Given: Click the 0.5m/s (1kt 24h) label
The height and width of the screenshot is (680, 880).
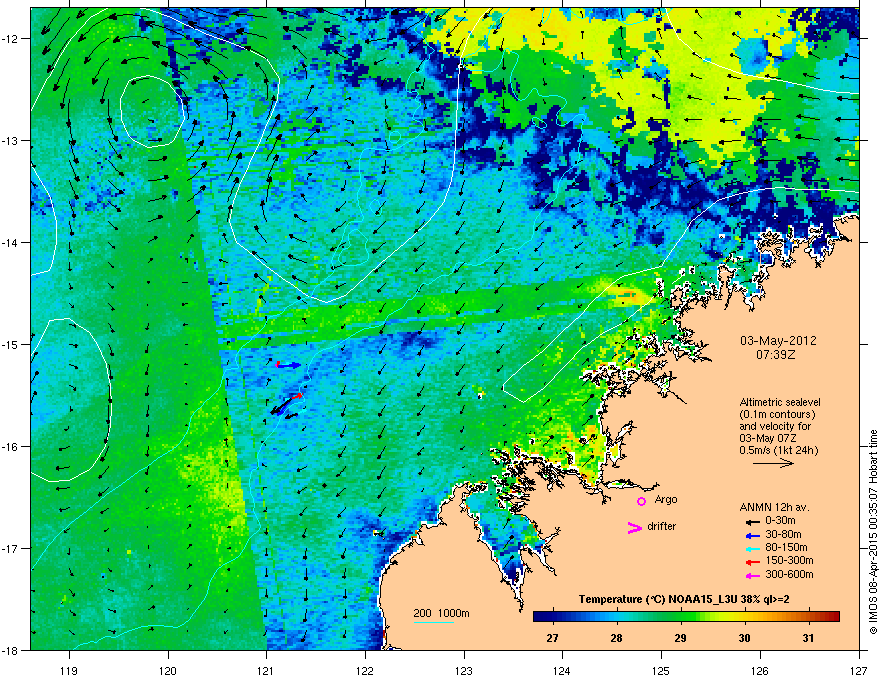Looking at the screenshot, I should click(x=778, y=450).
